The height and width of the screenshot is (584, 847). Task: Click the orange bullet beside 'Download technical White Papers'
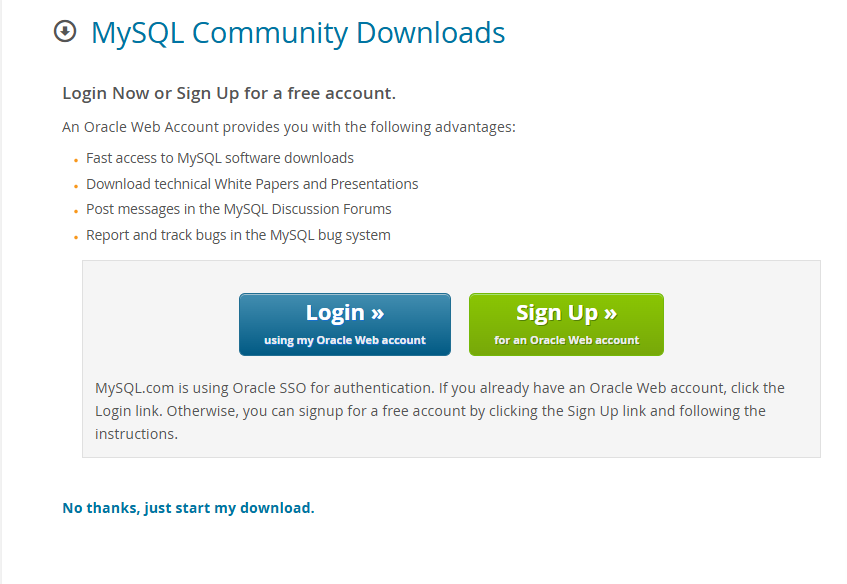click(76, 186)
